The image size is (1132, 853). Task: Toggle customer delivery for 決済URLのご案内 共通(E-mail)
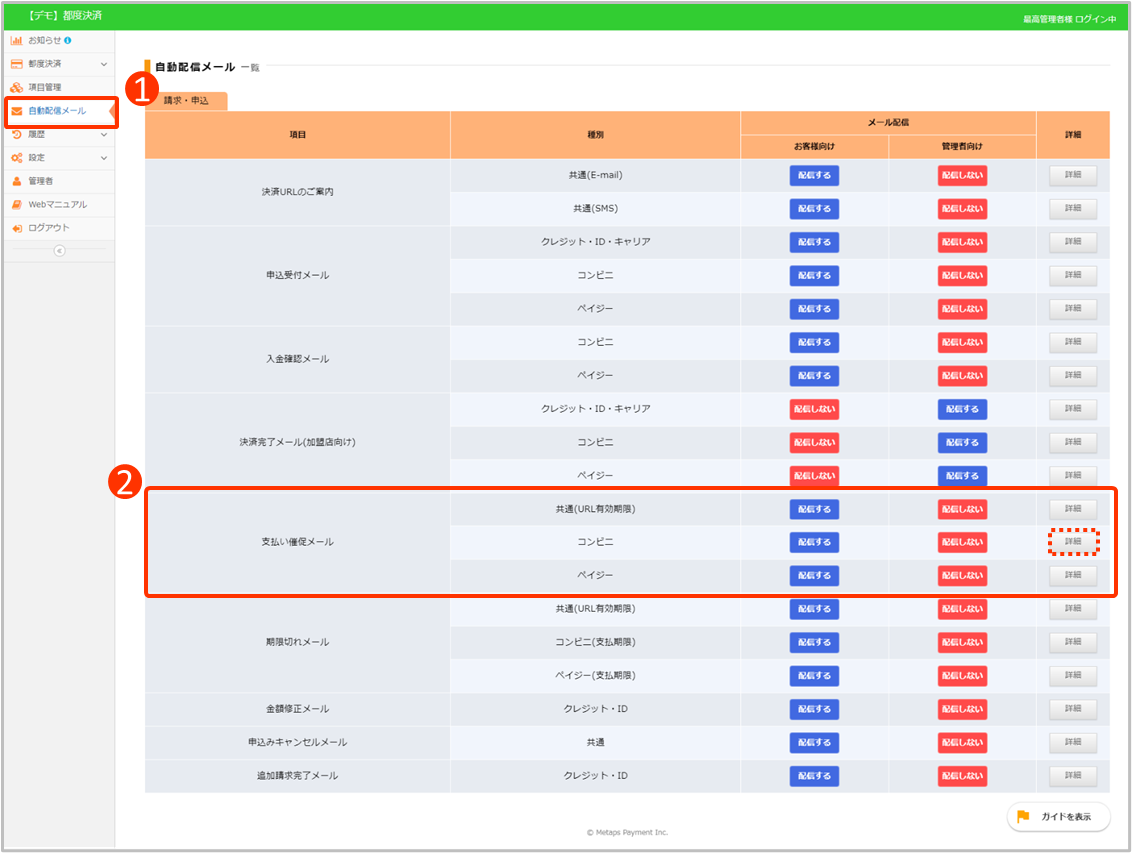(x=814, y=175)
